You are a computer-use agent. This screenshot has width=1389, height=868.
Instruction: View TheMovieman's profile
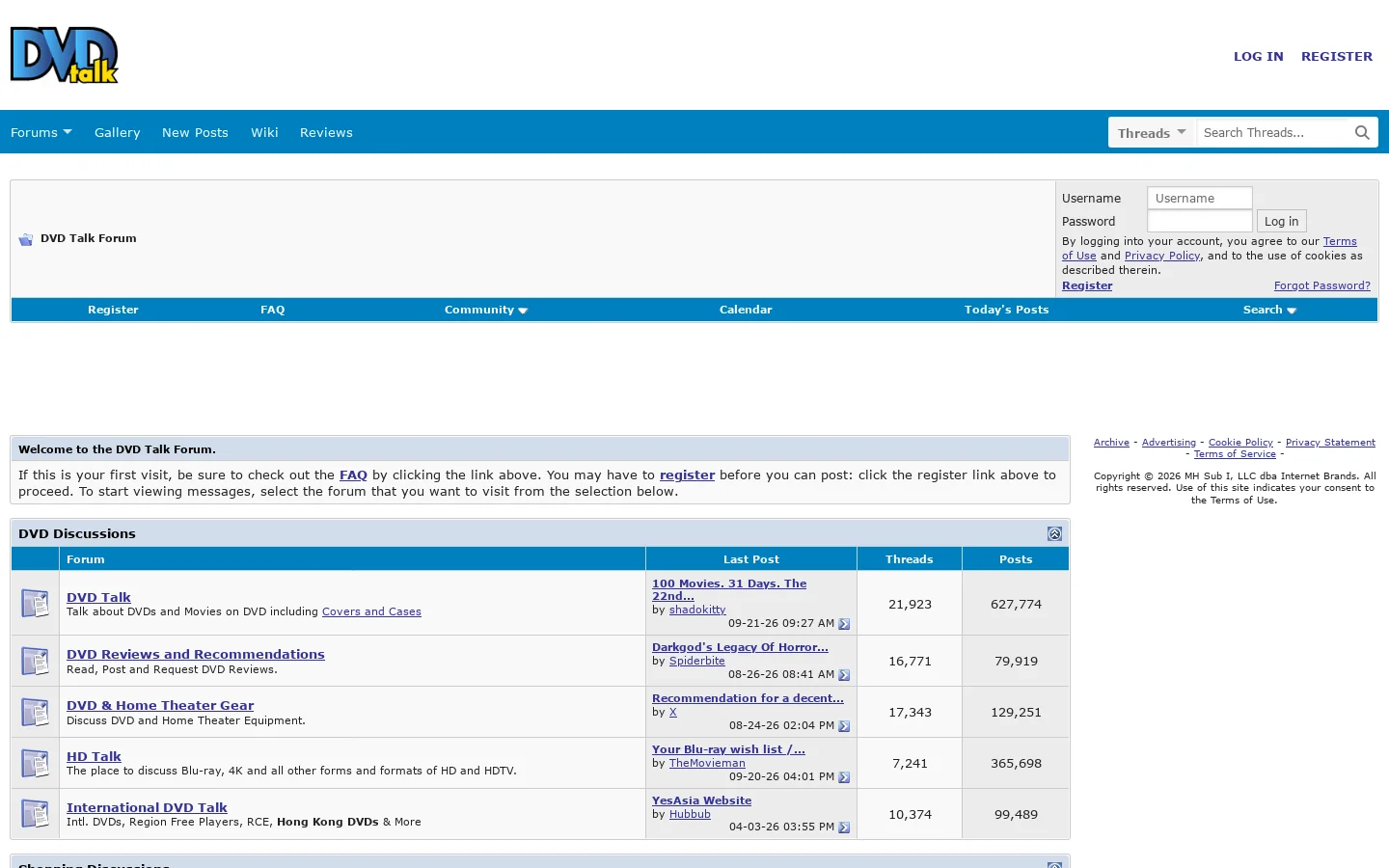(x=707, y=763)
